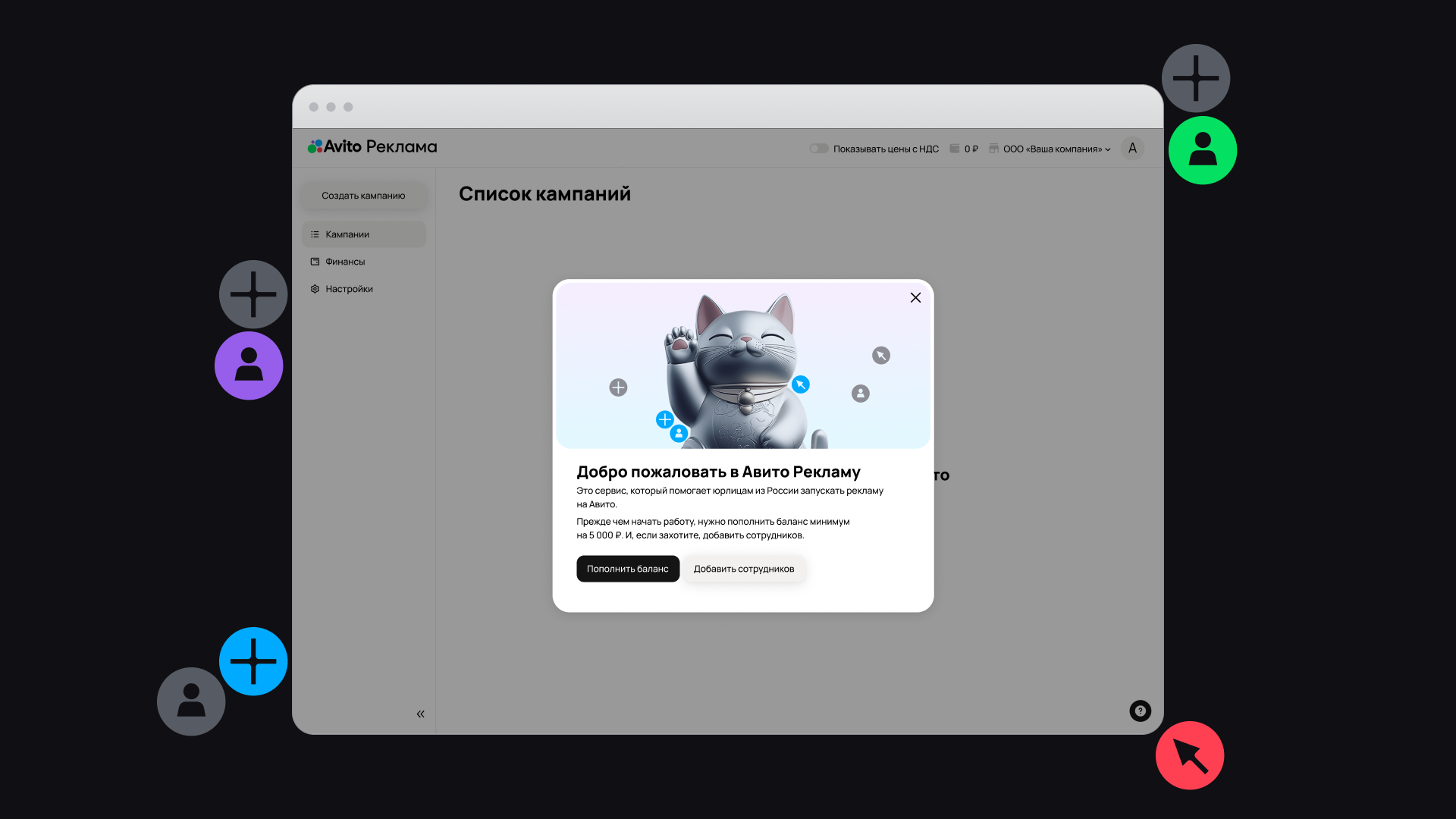Click the purple person circle icon
The image size is (1456, 819).
click(x=249, y=366)
